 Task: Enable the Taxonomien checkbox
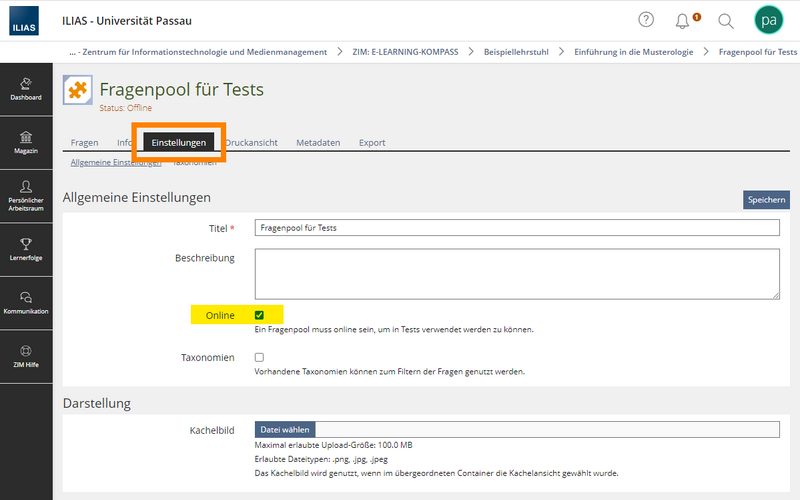click(259, 357)
